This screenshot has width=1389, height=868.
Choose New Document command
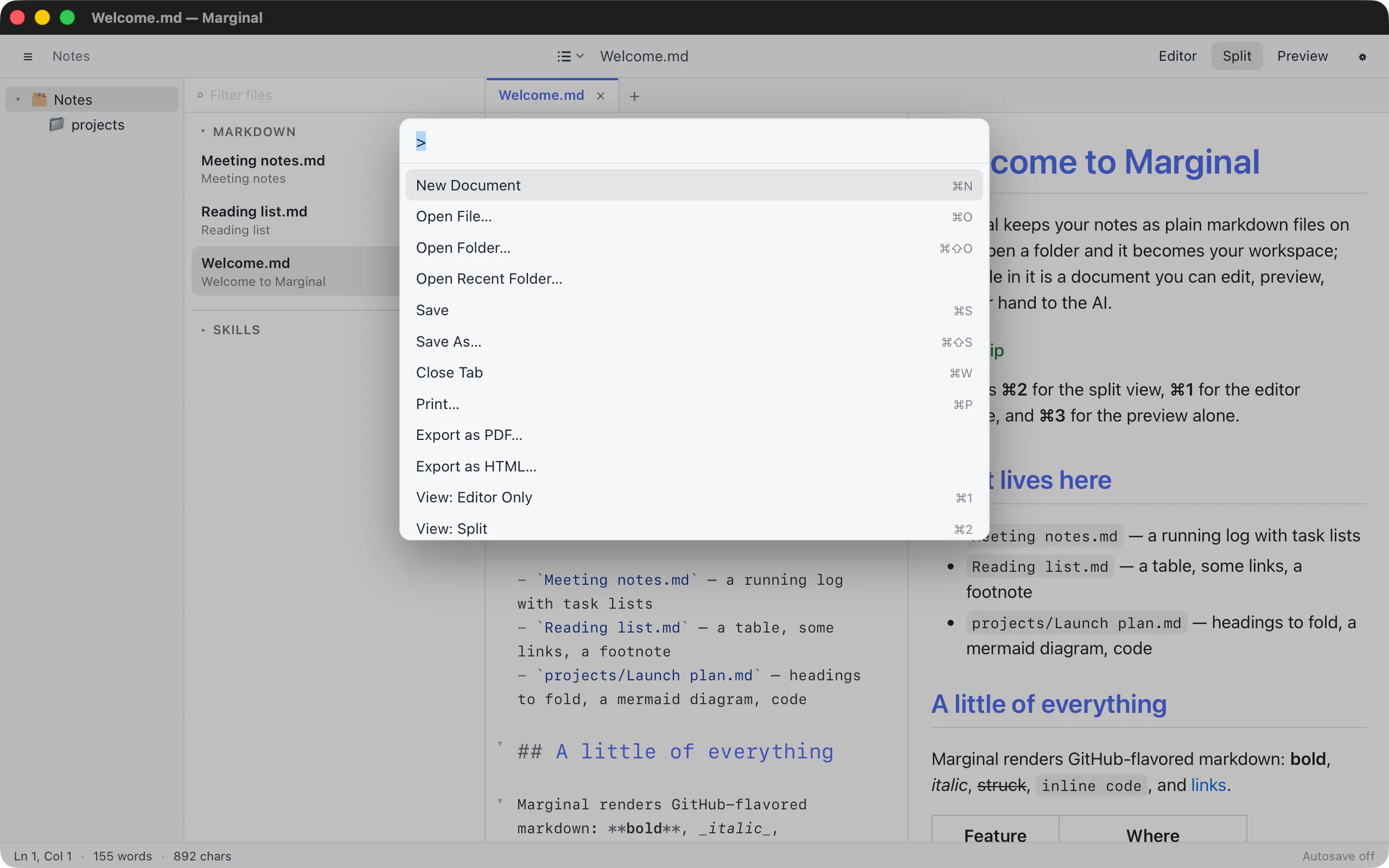click(694, 186)
